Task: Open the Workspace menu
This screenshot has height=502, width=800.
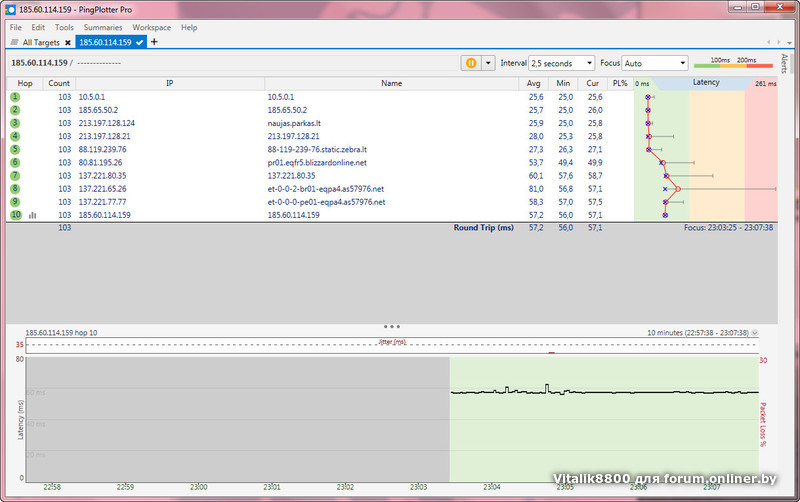Action: click(x=151, y=28)
